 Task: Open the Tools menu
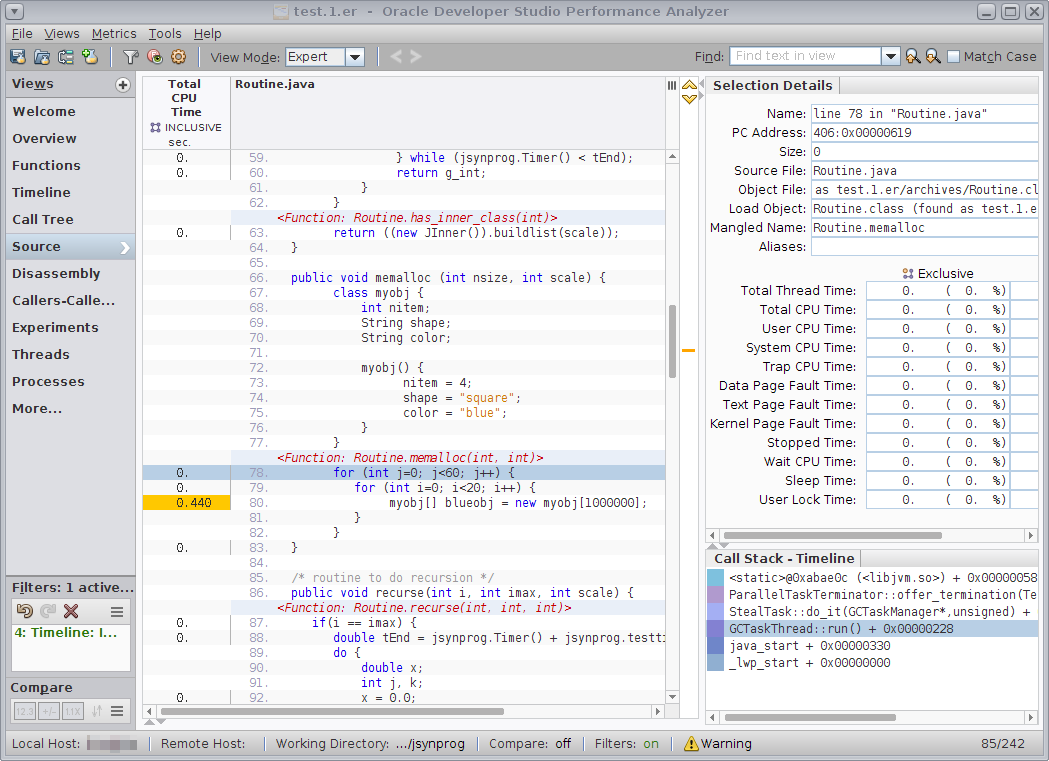[x=165, y=33]
